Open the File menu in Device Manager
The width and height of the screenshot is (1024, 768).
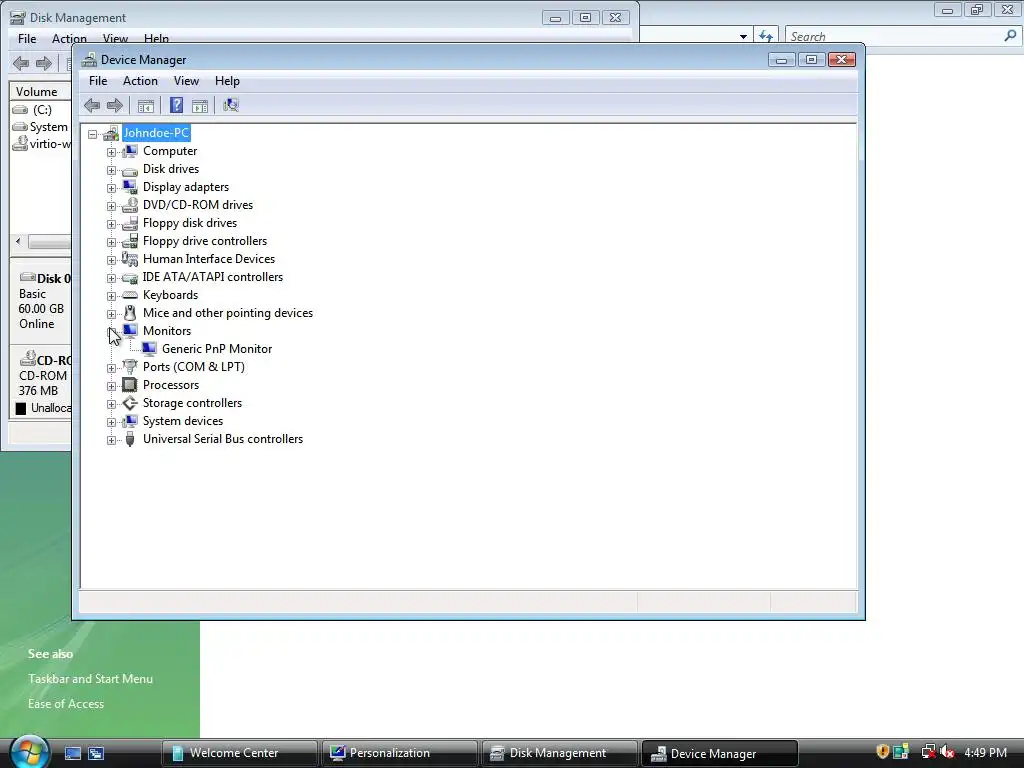[98, 81]
